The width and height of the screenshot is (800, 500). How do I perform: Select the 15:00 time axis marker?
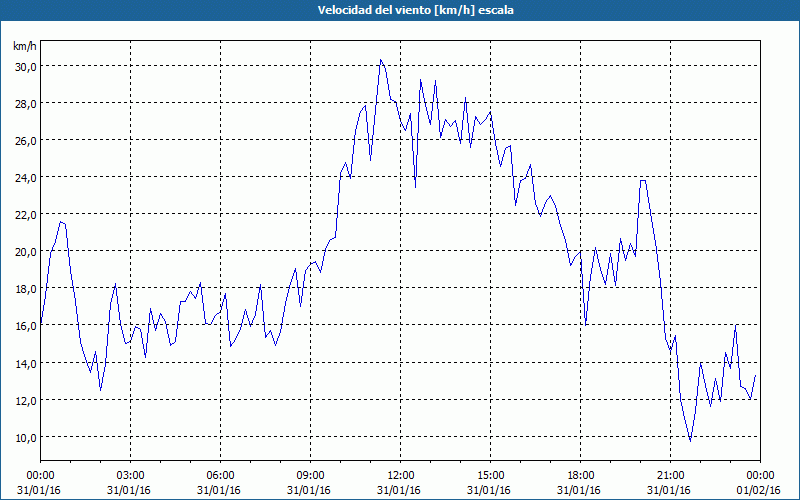click(490, 476)
